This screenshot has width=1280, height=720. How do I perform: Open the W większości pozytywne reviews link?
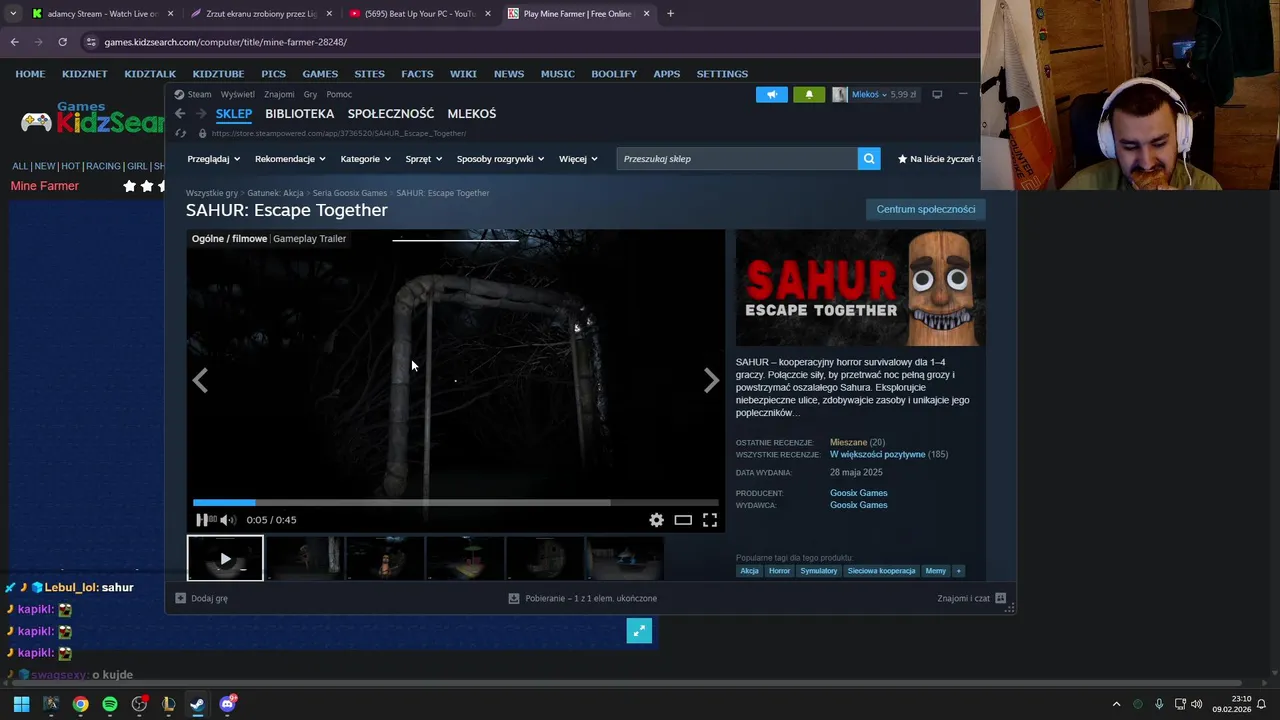[x=877, y=454]
